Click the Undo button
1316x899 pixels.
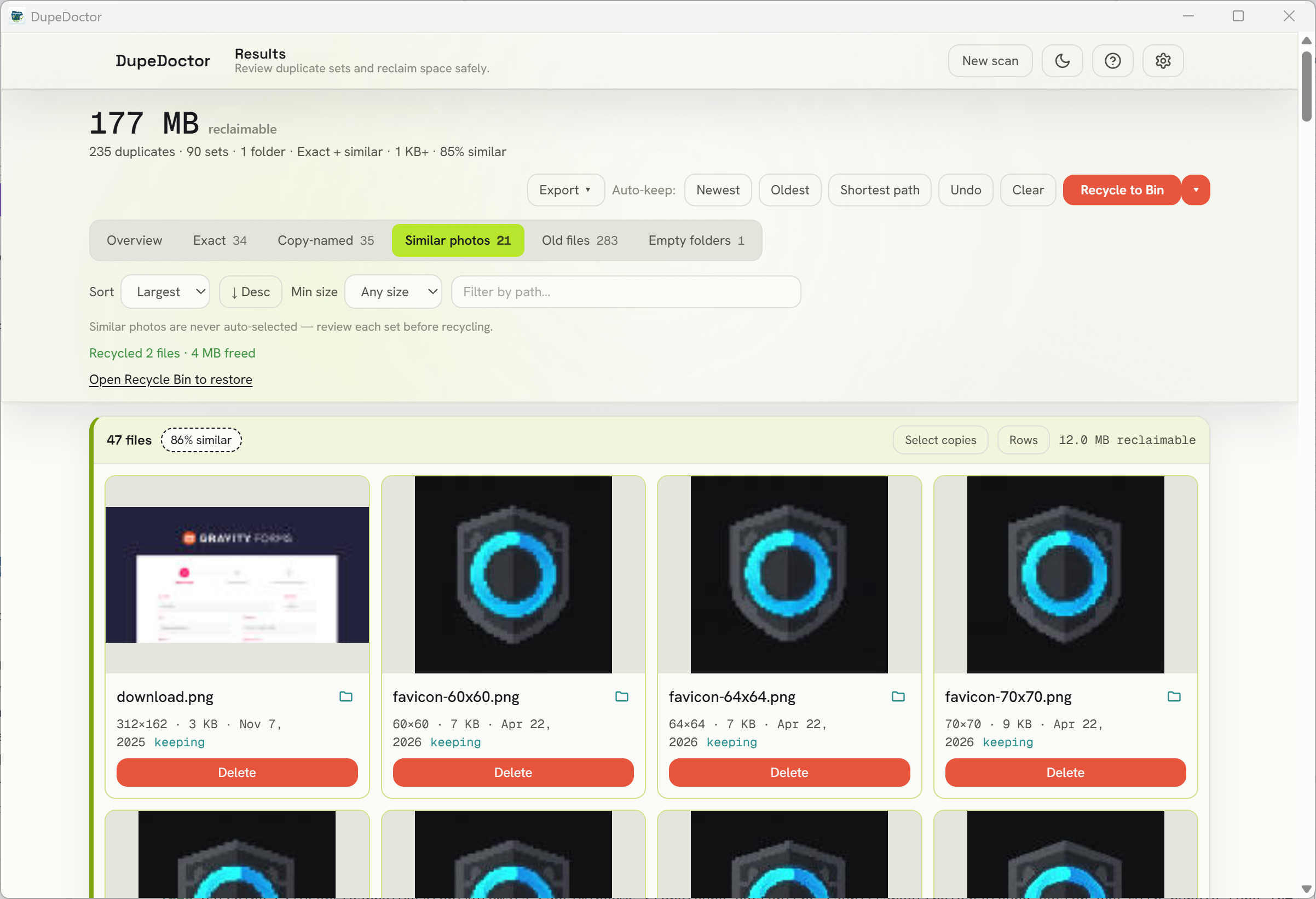966,190
